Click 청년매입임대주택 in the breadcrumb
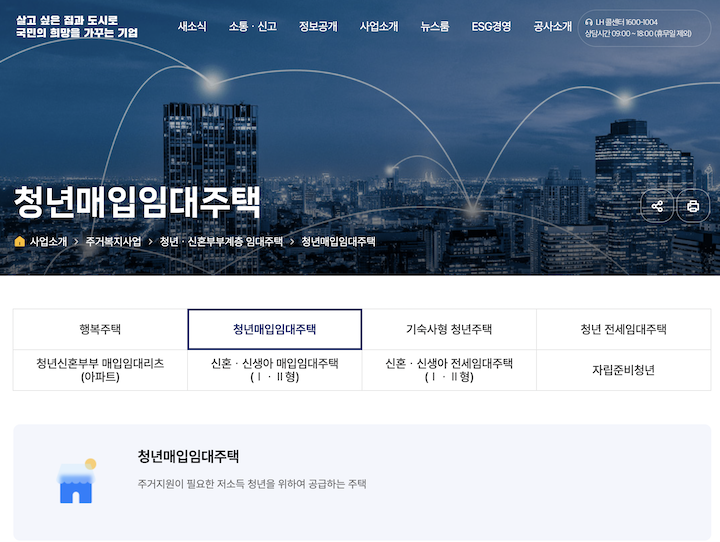Image resolution: width=720 pixels, height=542 pixels. pyautogui.click(x=338, y=241)
